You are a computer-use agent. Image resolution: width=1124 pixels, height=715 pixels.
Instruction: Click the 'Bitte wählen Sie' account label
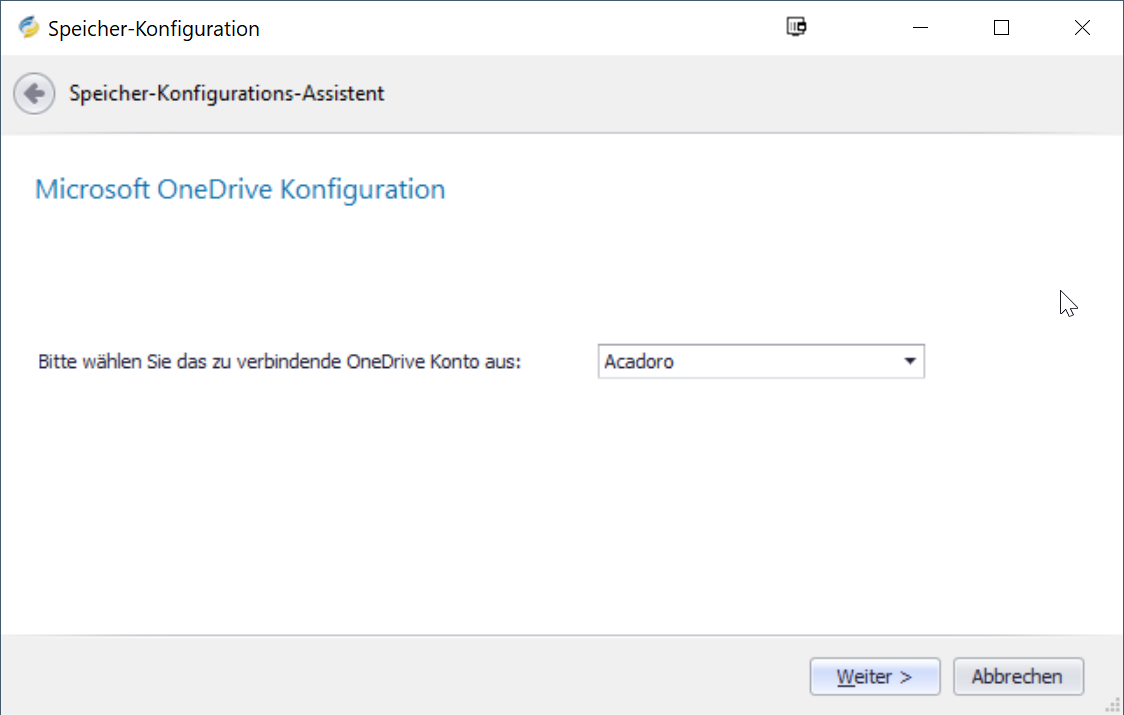point(280,362)
